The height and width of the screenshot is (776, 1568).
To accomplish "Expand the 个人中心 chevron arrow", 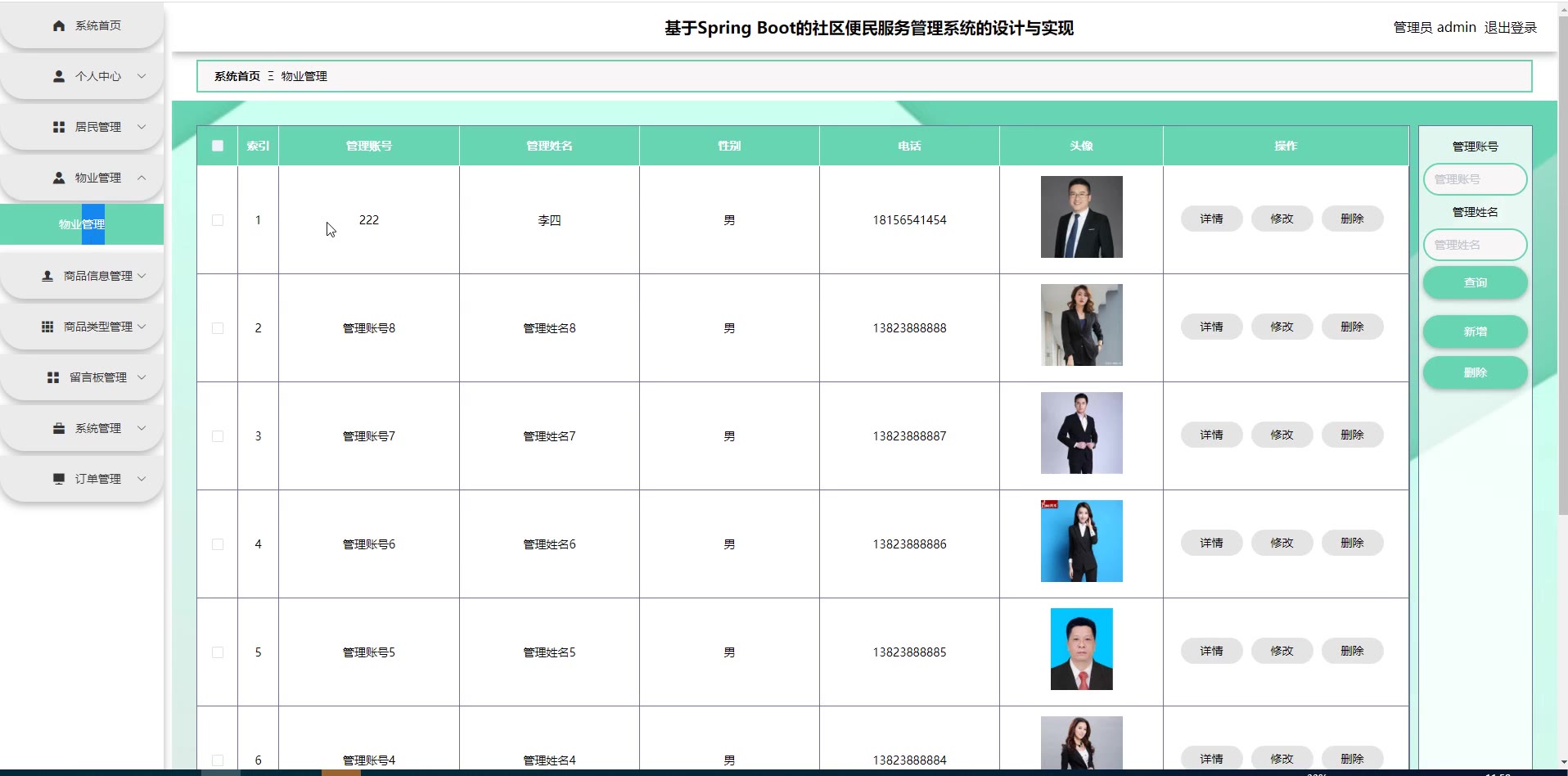I will coord(142,76).
